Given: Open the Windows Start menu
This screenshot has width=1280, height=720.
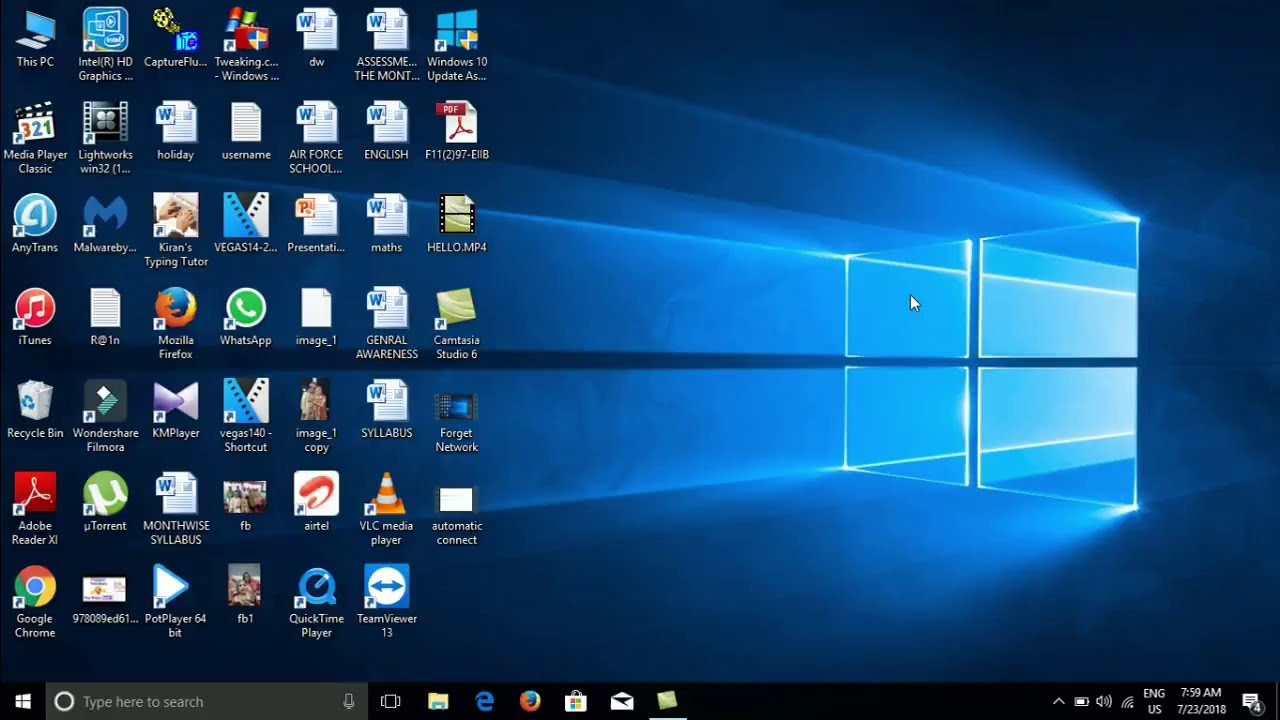Looking at the screenshot, I should coord(23,701).
